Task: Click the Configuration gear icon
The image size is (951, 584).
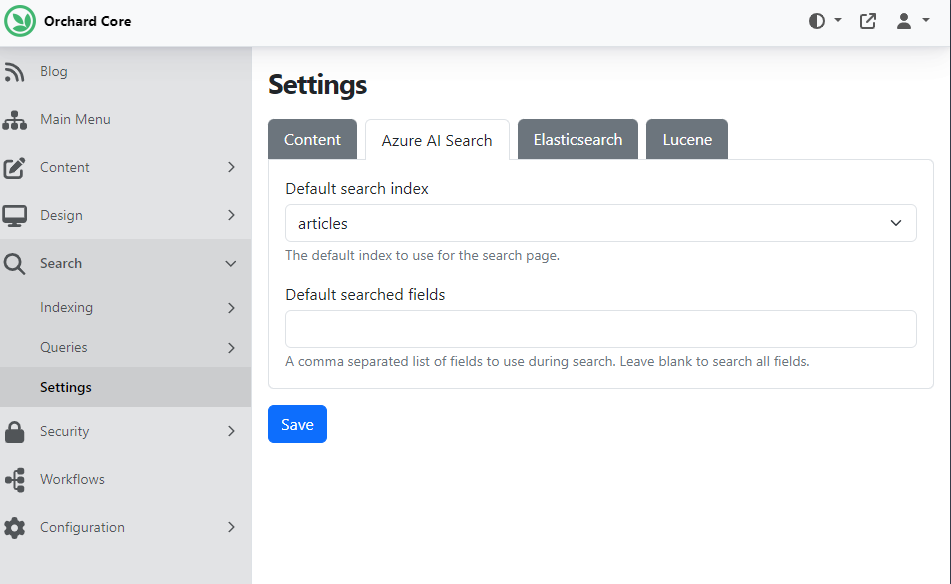Action: point(15,528)
